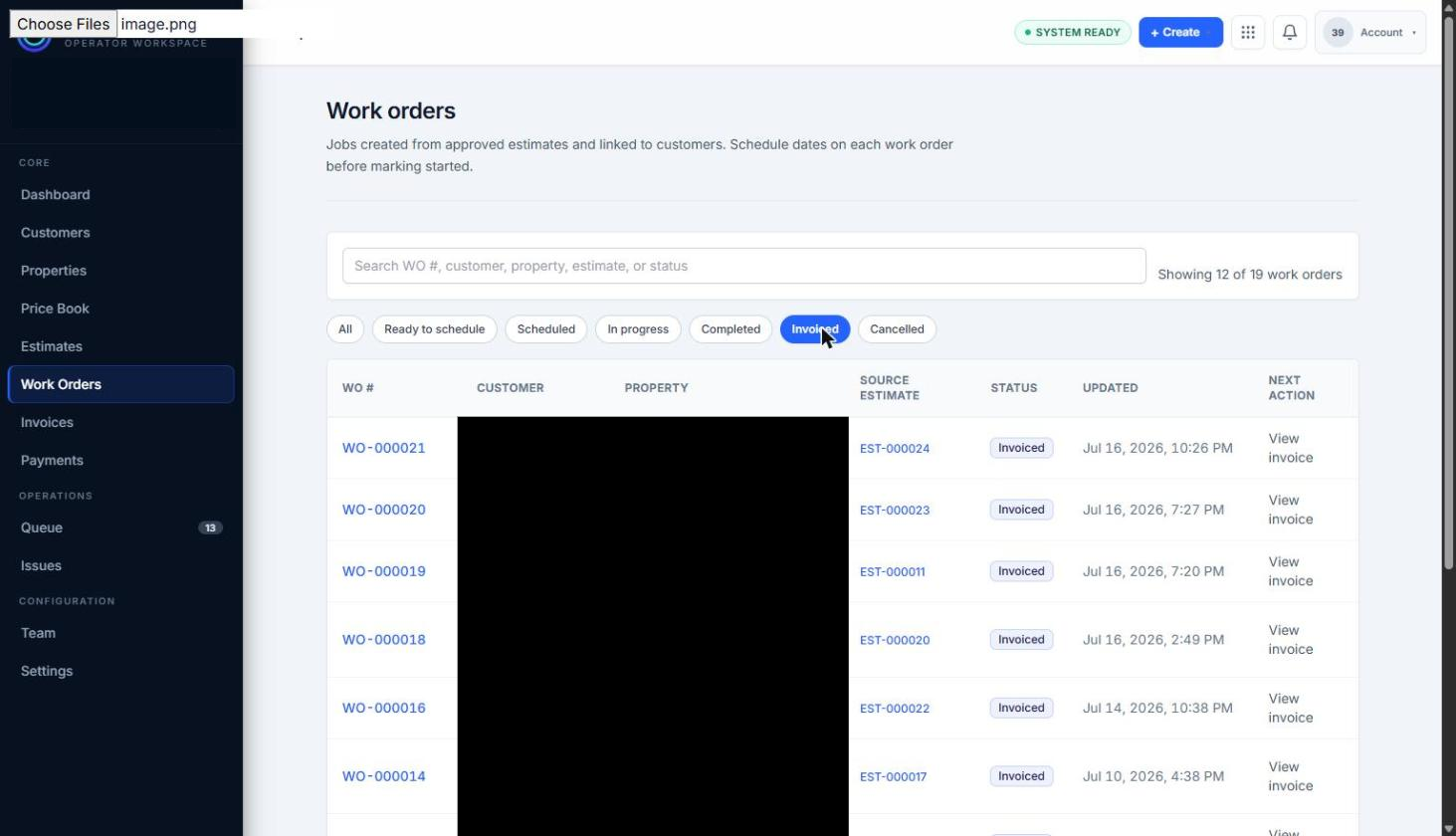Screen dimensions: 1456x836
Task: Click the System Ready status badge
Action: pos(1073,32)
